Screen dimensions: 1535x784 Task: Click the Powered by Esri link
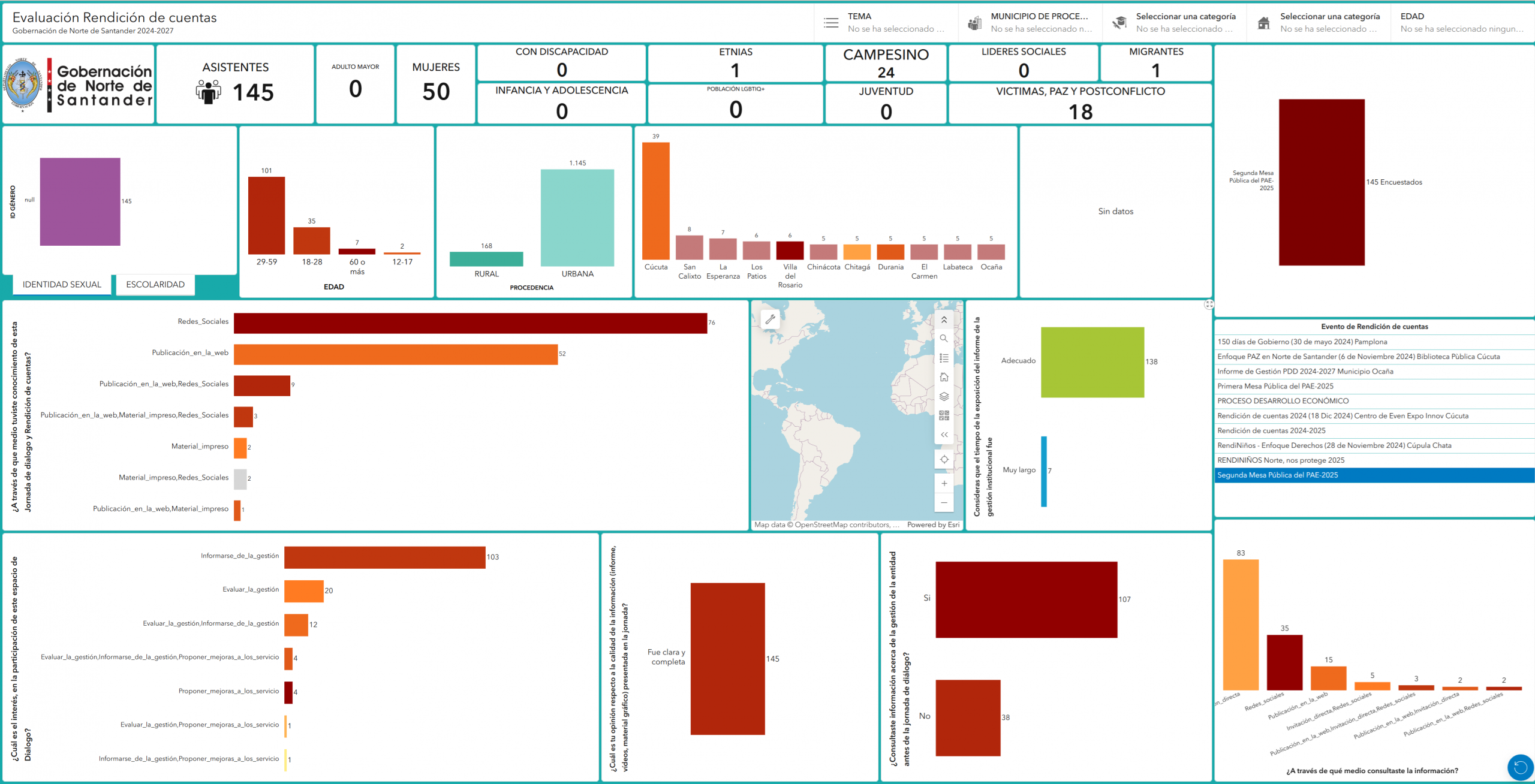[933, 524]
